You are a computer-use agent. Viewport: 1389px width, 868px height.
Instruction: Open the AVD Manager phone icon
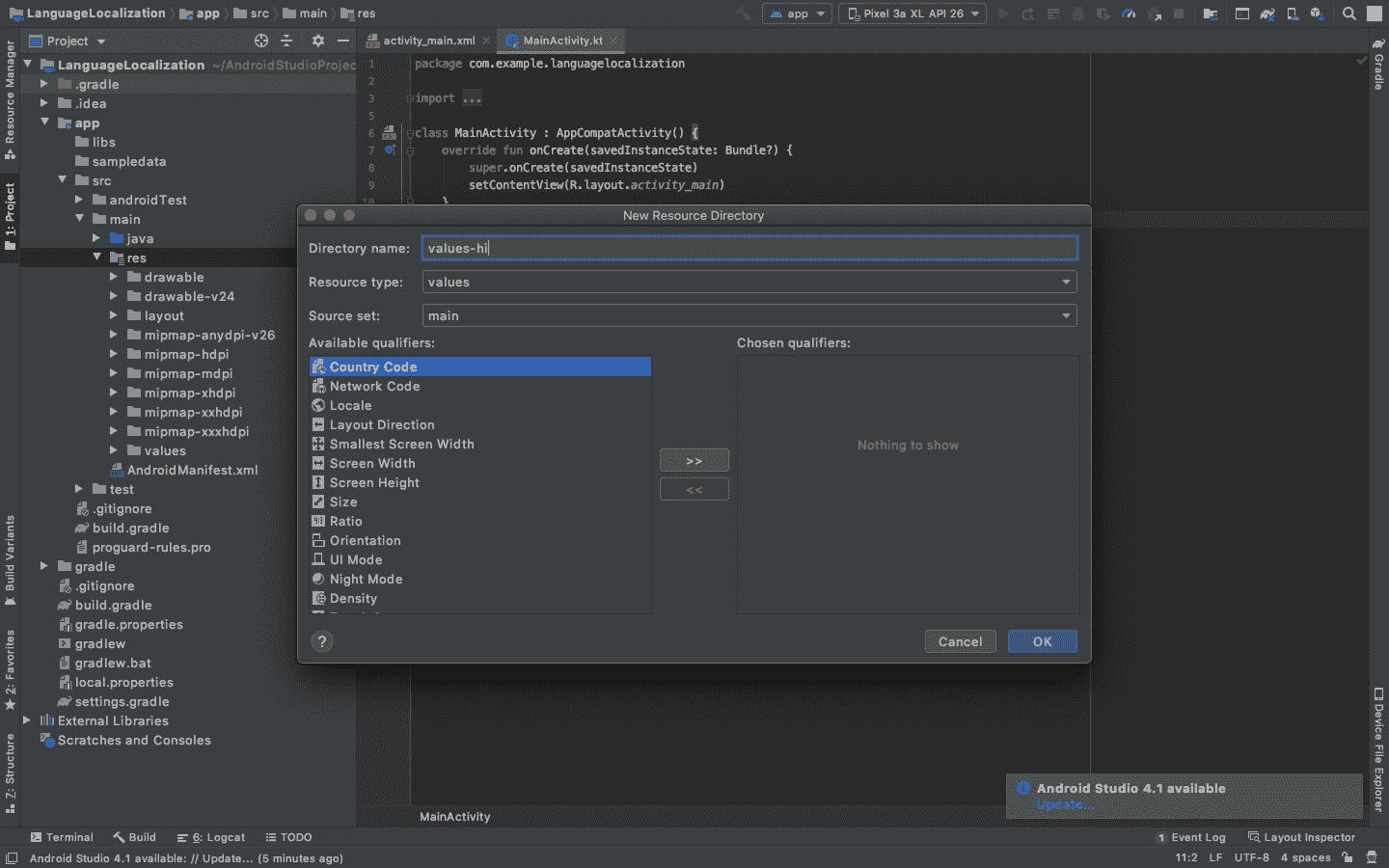(x=1292, y=14)
